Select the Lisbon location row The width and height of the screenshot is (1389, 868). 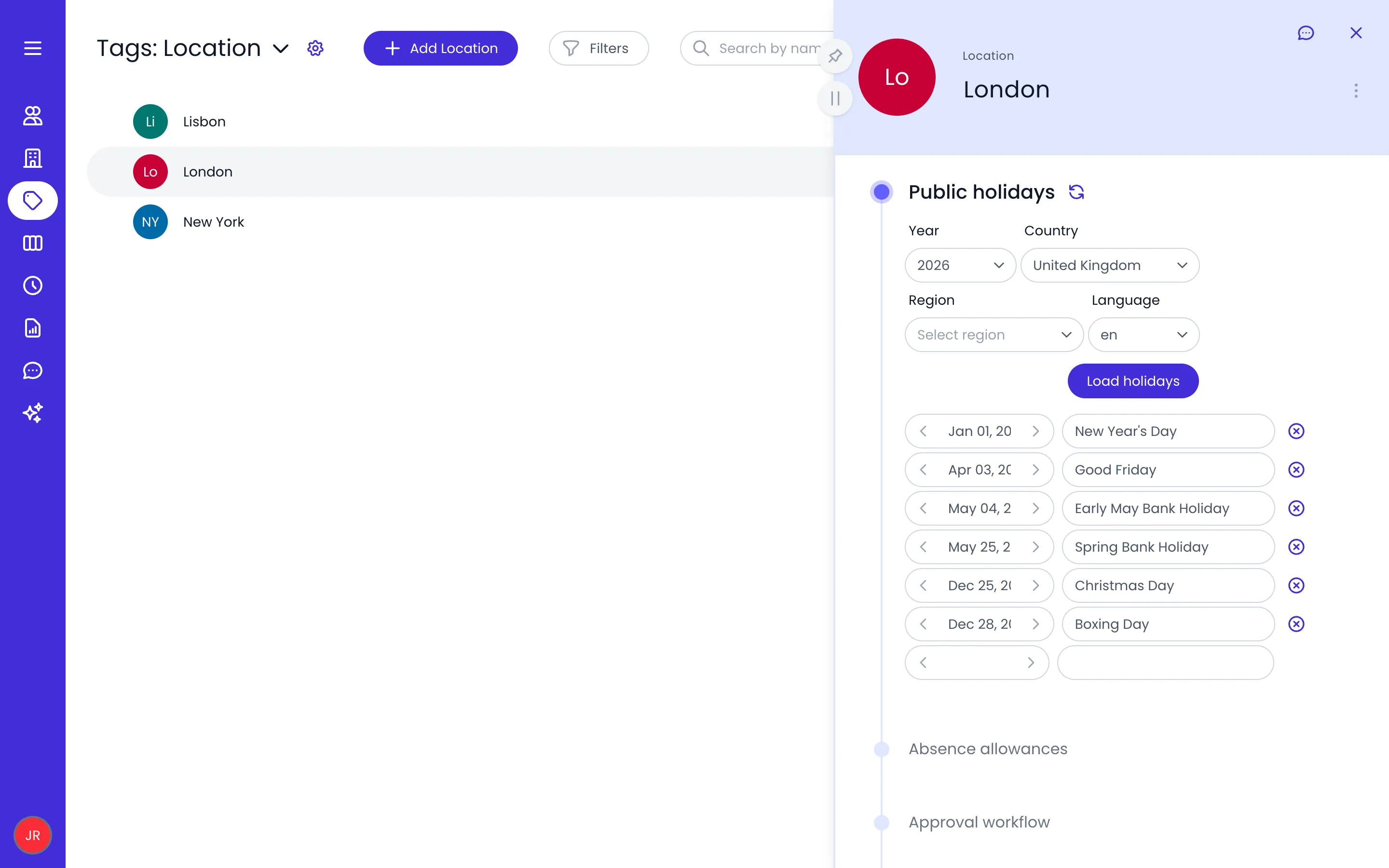(x=459, y=122)
